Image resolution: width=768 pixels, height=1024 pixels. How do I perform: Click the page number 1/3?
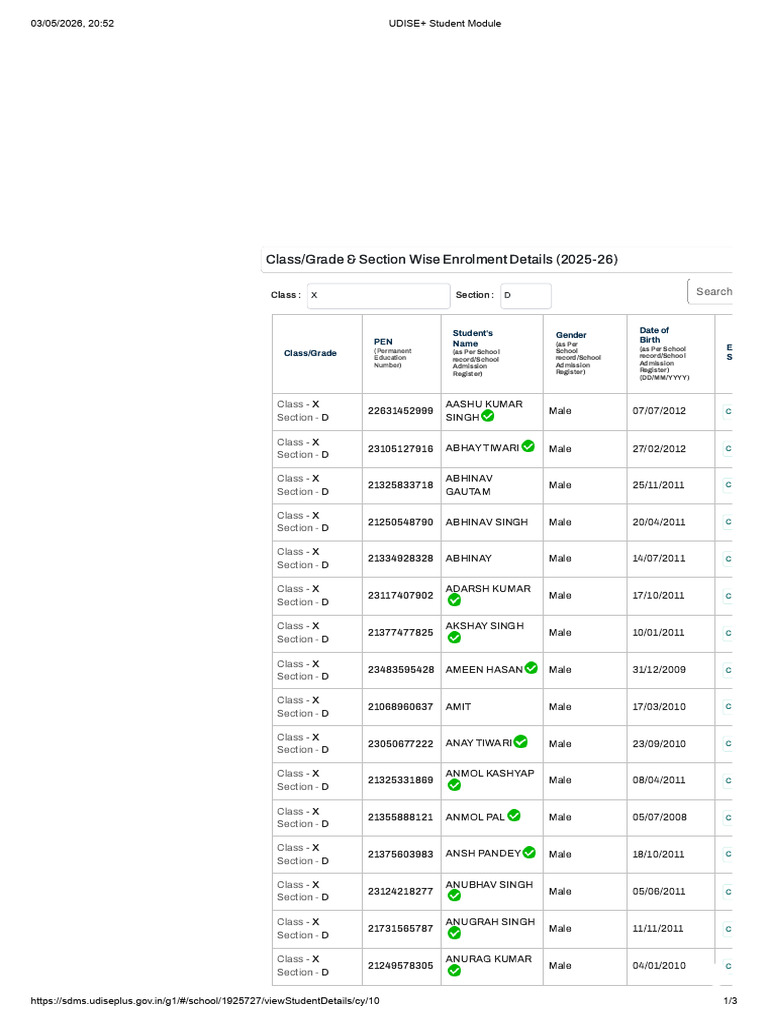tap(730, 1001)
